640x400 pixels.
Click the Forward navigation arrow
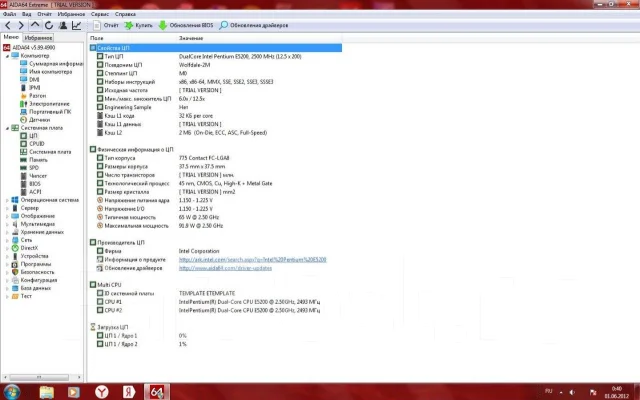(x=21, y=25)
